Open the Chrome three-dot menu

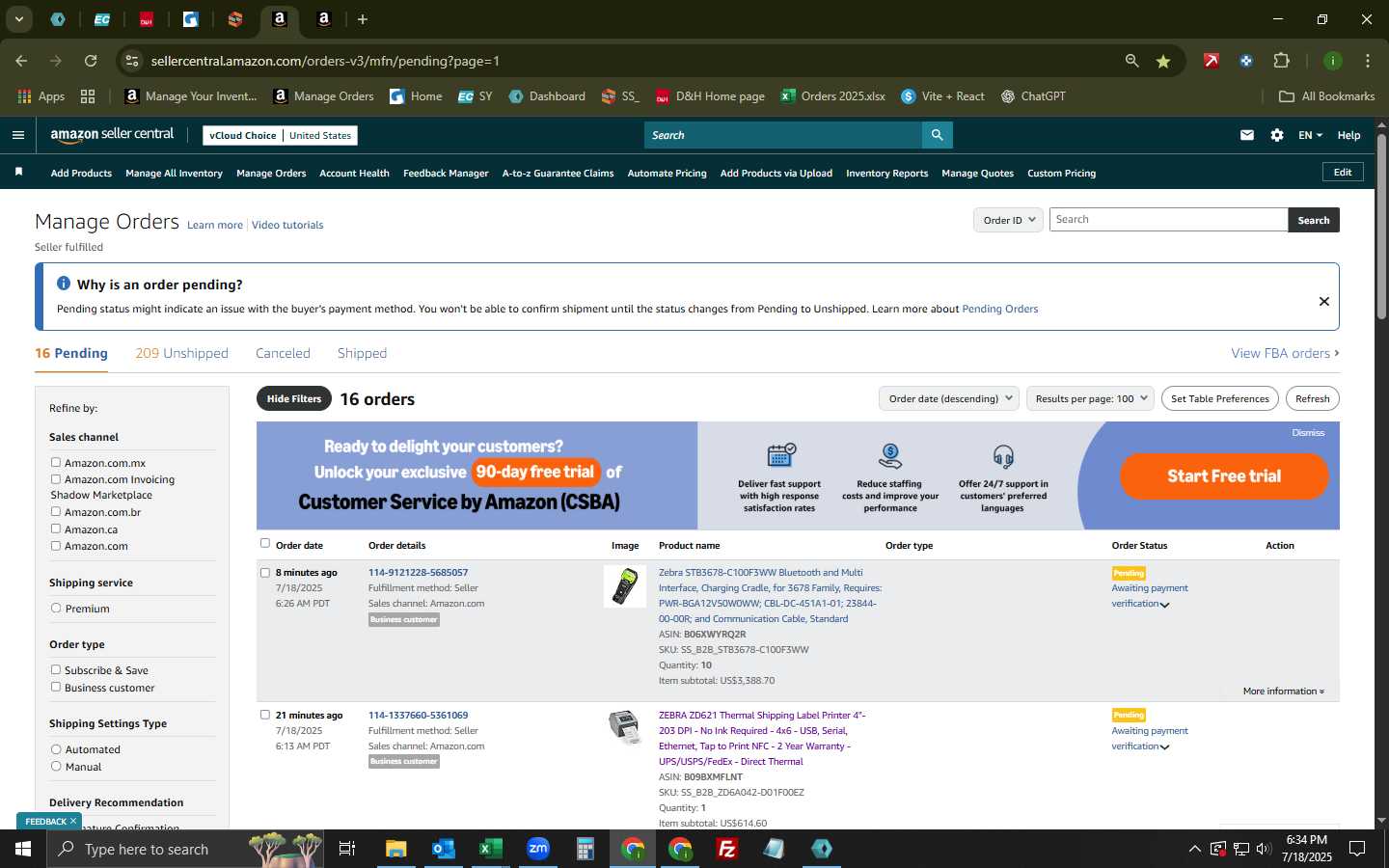pos(1367,61)
